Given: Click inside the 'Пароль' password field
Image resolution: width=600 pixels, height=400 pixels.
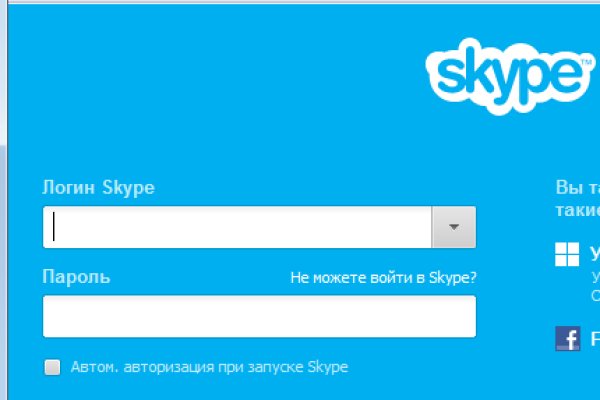Looking at the screenshot, I should pyautogui.click(x=259, y=316).
